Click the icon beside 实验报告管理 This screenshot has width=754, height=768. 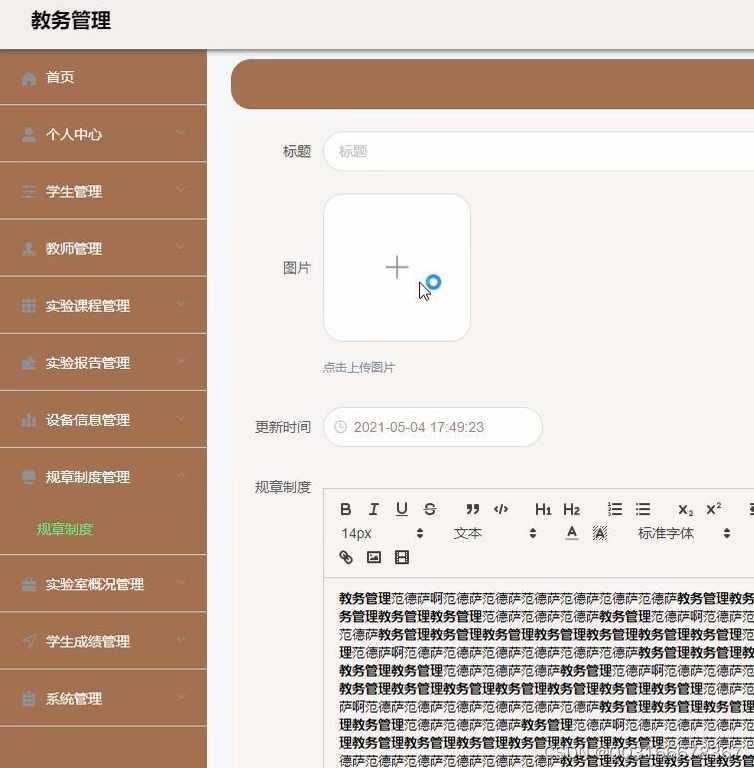point(29,363)
